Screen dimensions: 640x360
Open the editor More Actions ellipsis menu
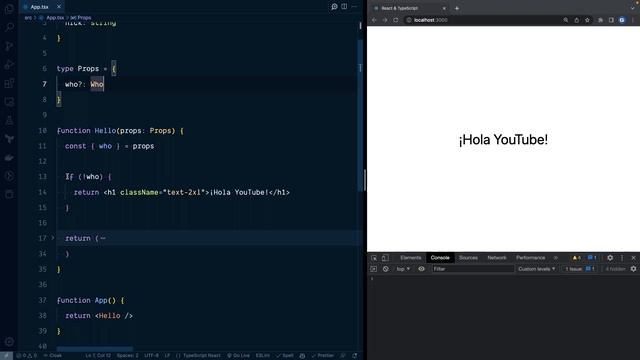(x=354, y=7)
